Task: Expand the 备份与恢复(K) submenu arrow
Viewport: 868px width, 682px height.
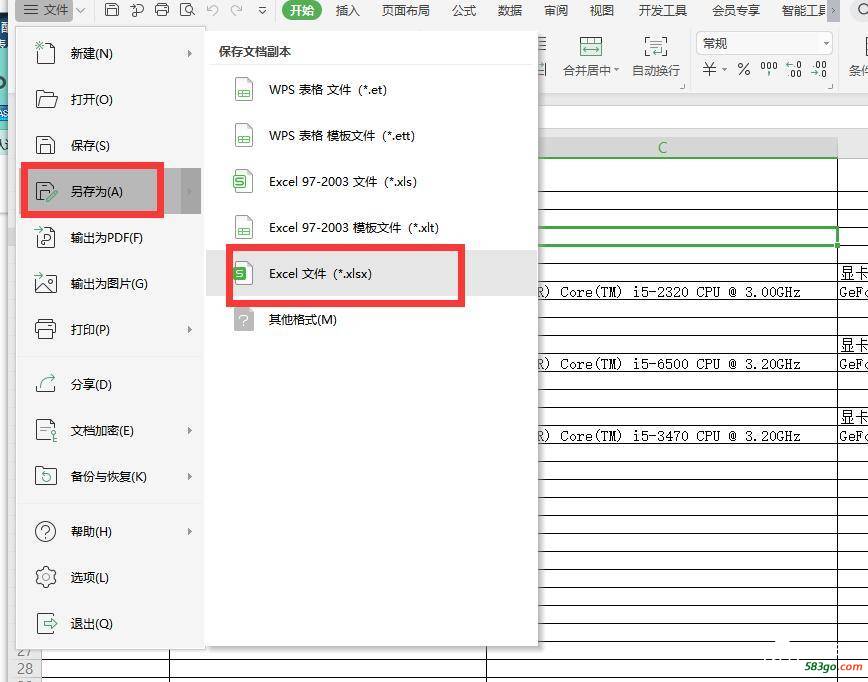Action: click(x=189, y=477)
